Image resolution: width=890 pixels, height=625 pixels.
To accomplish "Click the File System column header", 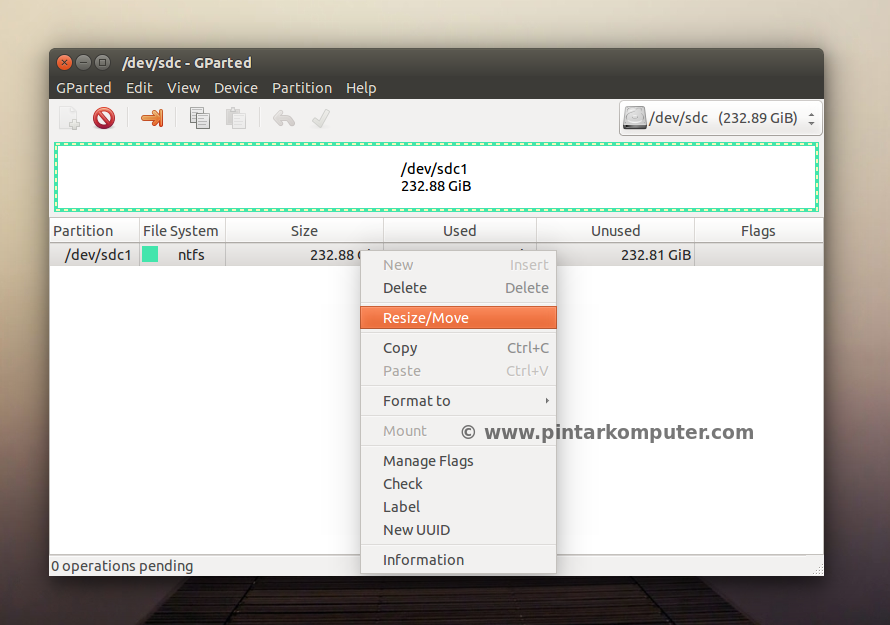I will tap(182, 230).
